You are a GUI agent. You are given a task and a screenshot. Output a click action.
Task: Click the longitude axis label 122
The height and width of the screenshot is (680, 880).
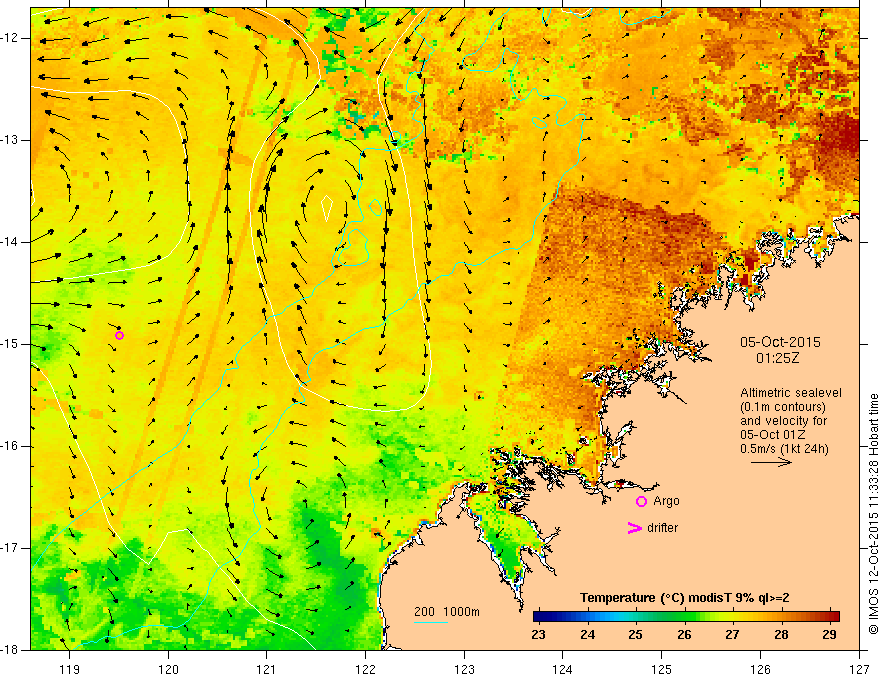point(365,669)
